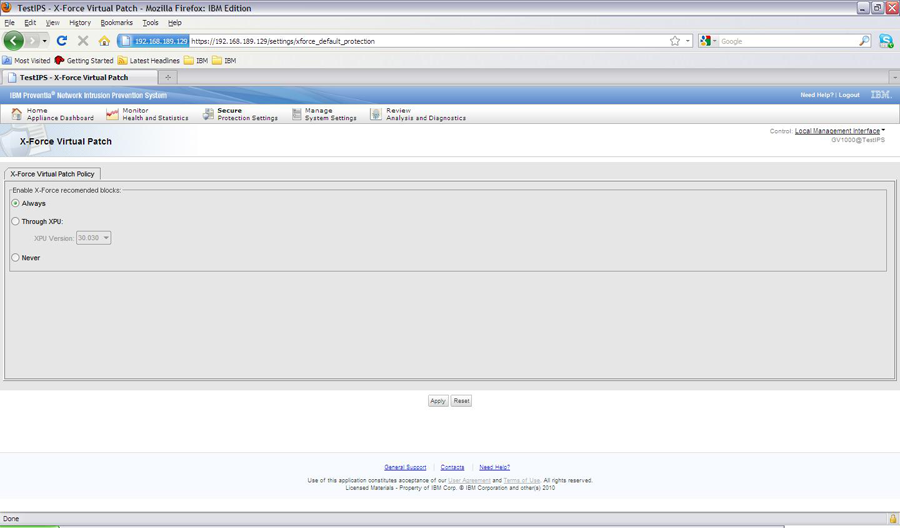Open the Terms of Use link
900x528 pixels.
click(522, 480)
